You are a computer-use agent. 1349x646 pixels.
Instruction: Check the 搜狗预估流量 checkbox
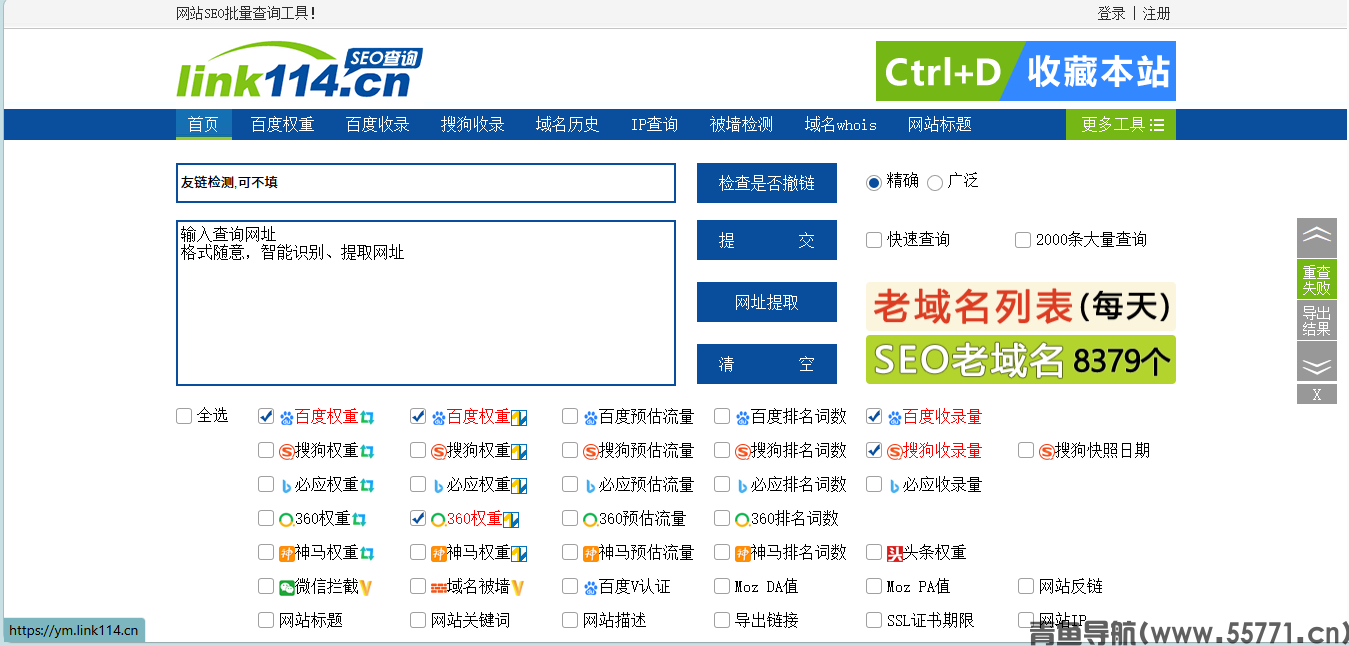coord(570,450)
